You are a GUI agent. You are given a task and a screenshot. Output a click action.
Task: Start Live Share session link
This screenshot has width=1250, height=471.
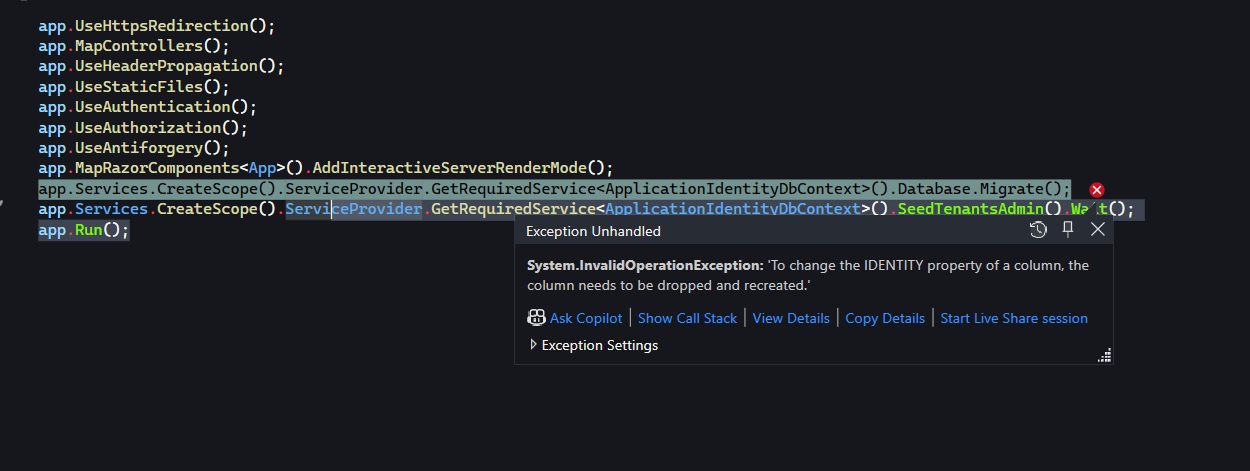coord(1014,318)
